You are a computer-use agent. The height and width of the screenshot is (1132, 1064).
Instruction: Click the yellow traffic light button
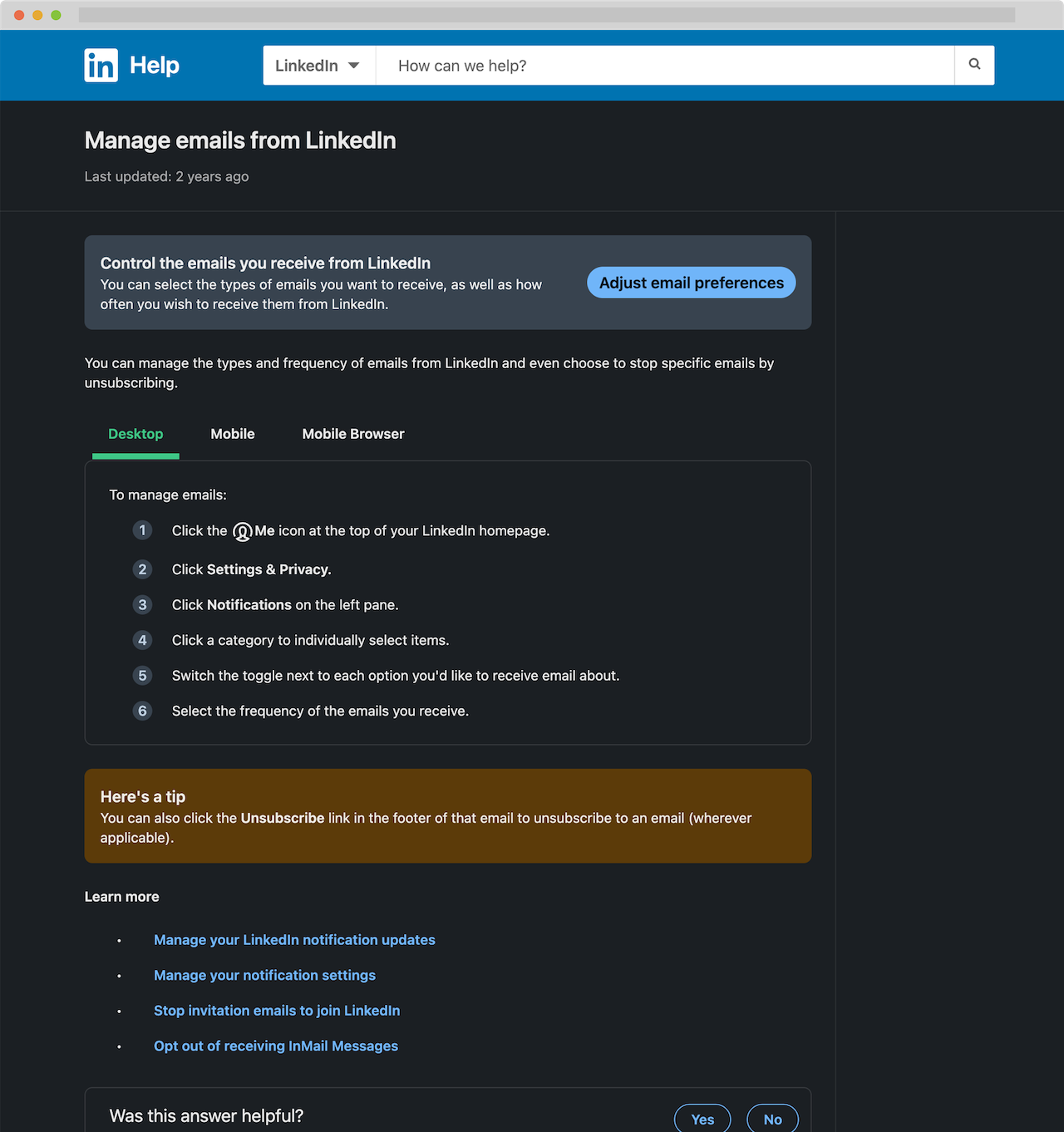[36, 14]
